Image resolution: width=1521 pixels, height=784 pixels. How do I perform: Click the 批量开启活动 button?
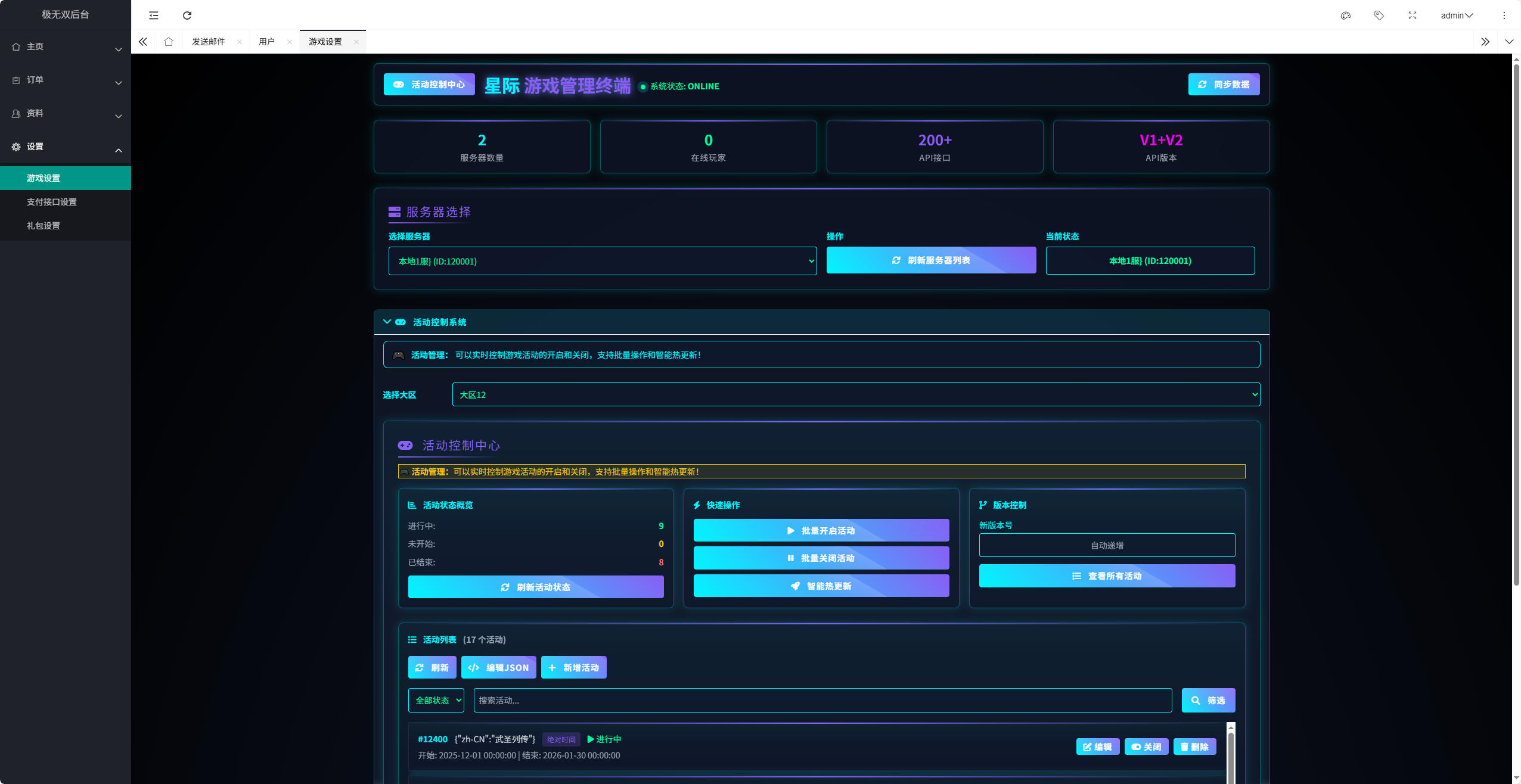pyautogui.click(x=821, y=530)
